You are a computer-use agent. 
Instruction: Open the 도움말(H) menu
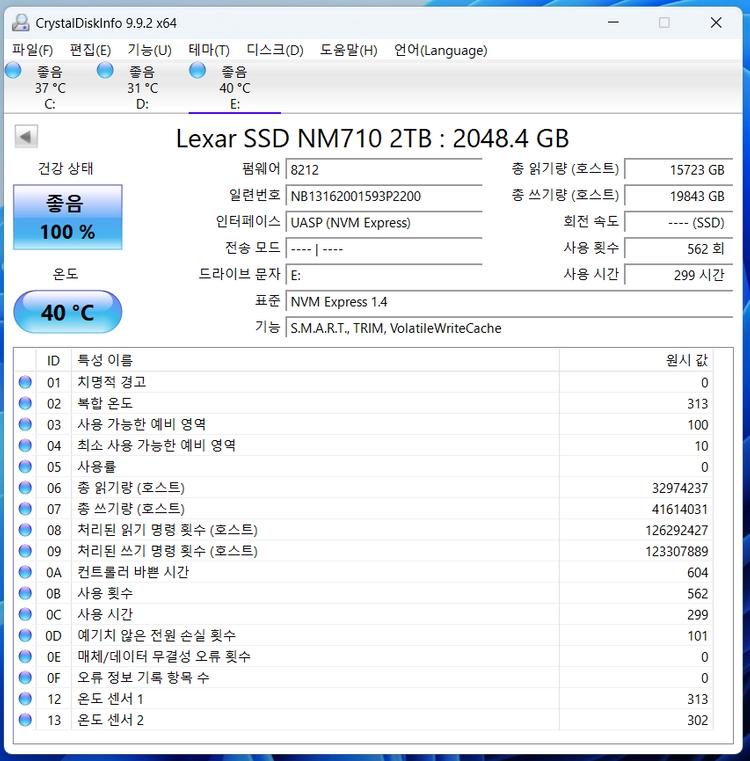pyautogui.click(x=349, y=50)
